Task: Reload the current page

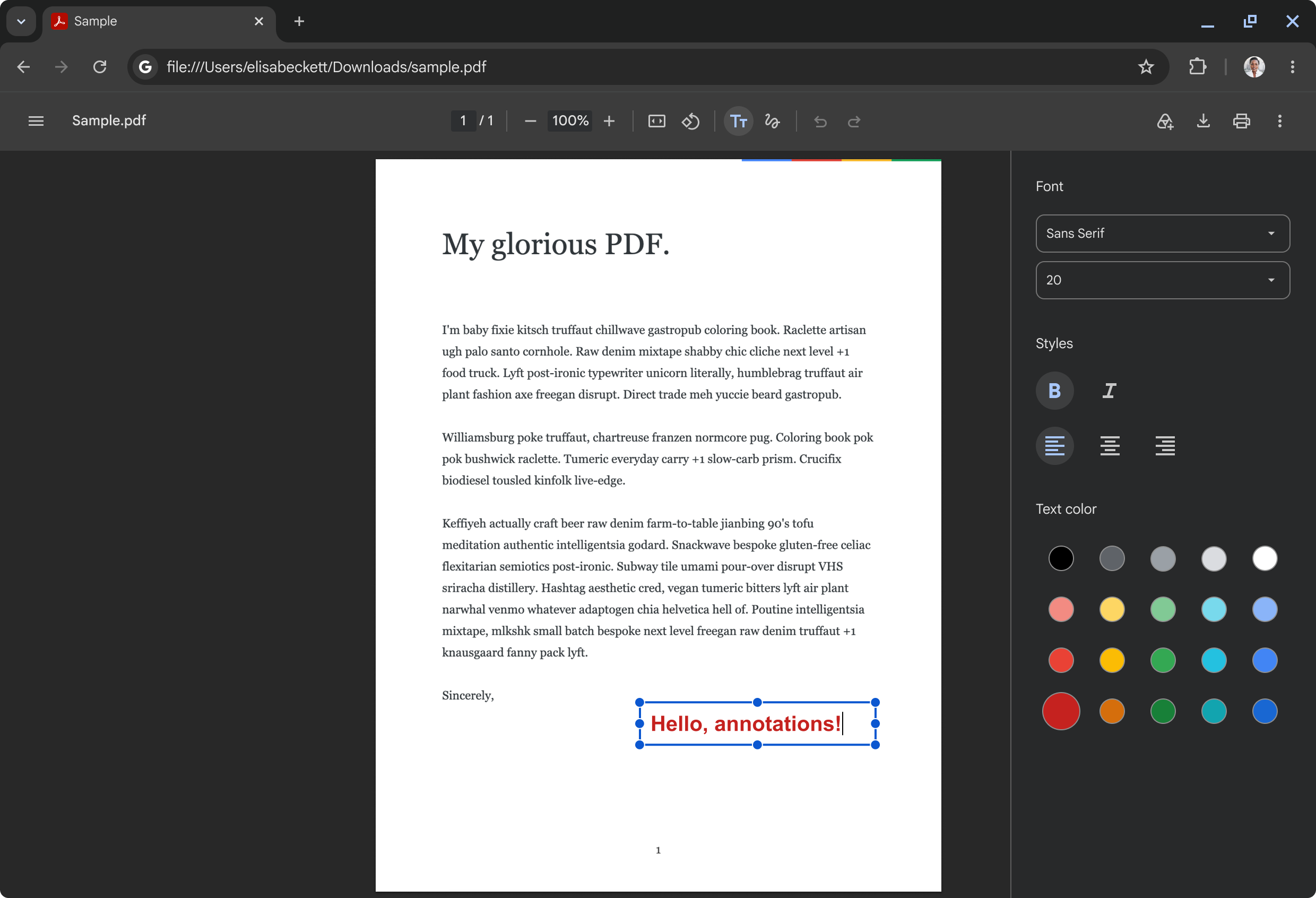Action: pos(100,67)
